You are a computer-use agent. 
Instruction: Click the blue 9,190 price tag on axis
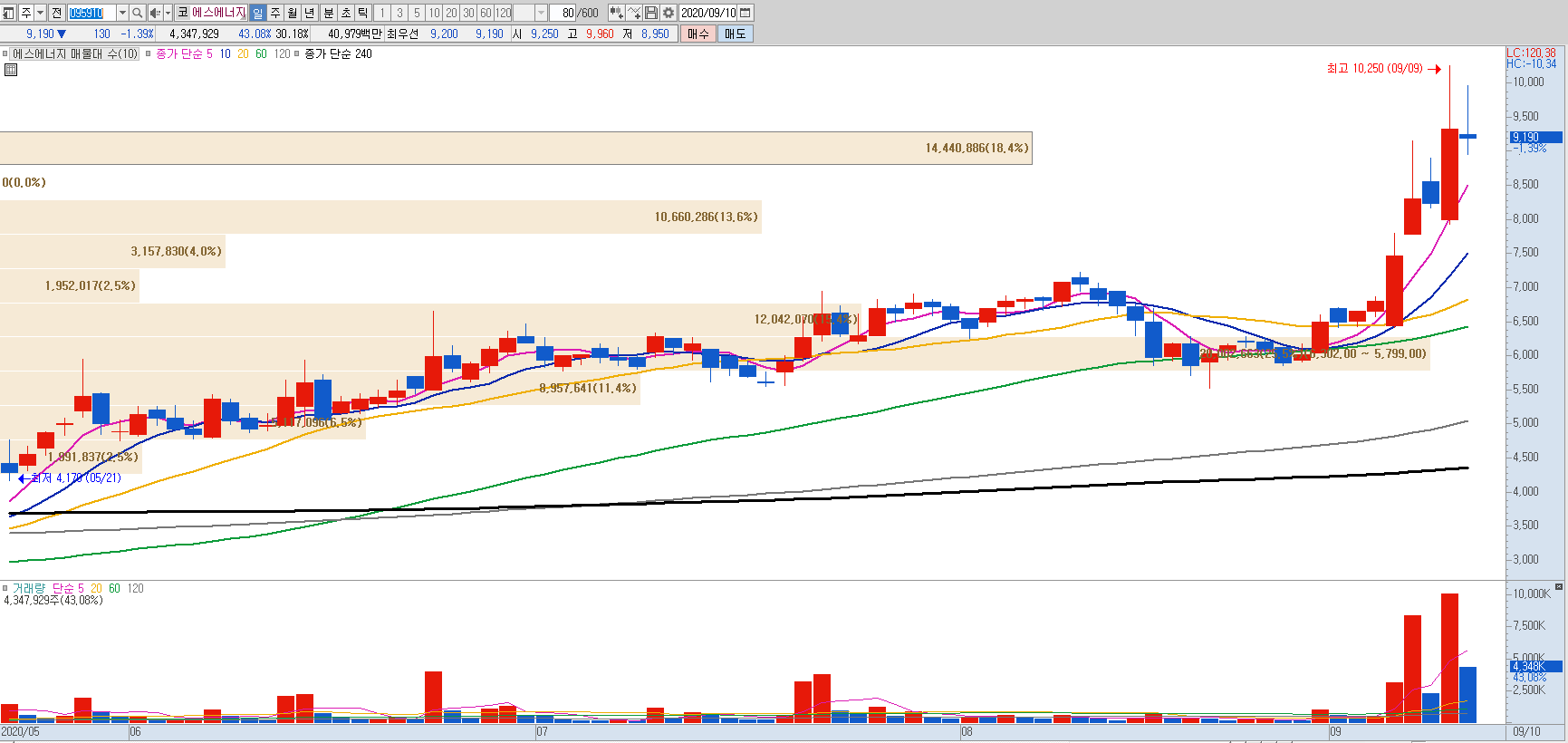pos(1536,137)
